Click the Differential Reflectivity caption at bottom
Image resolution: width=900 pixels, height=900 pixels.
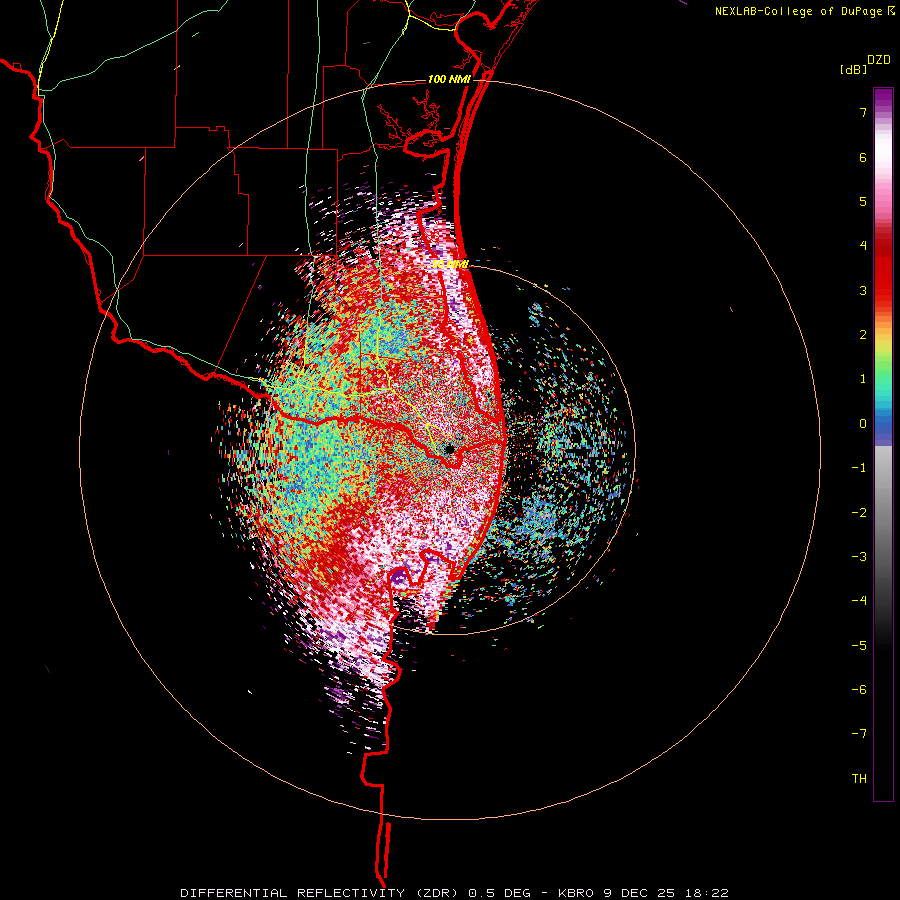tap(454, 893)
